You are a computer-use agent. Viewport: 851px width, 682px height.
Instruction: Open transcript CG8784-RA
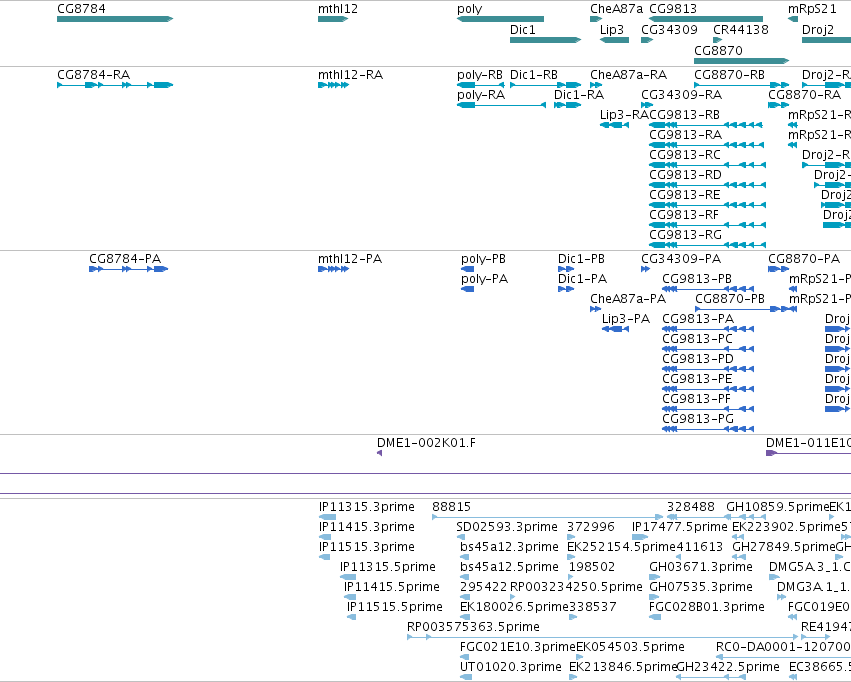click(115, 85)
